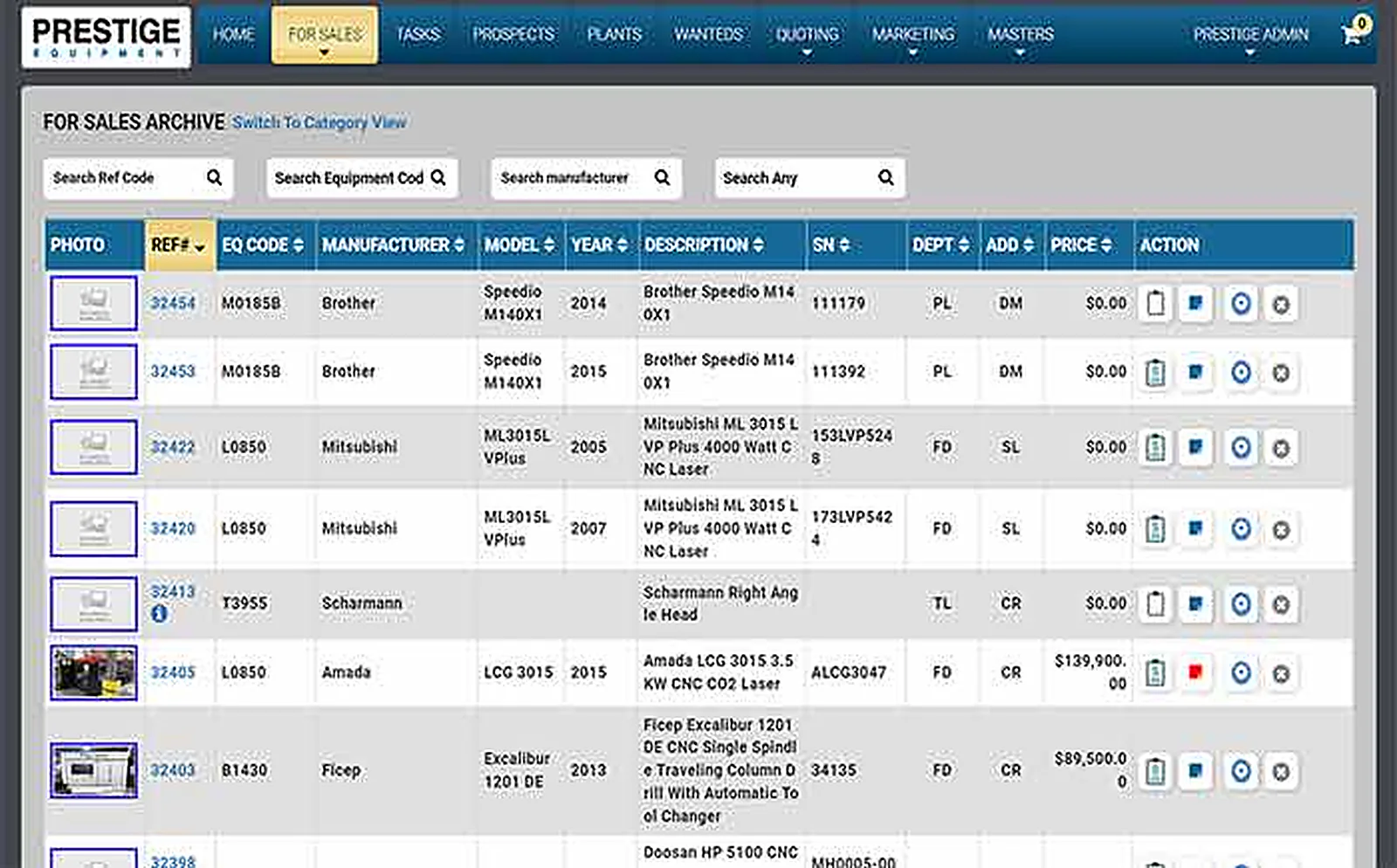Open the Wanteds menu item
The width and height of the screenshot is (1397, 868).
[708, 35]
